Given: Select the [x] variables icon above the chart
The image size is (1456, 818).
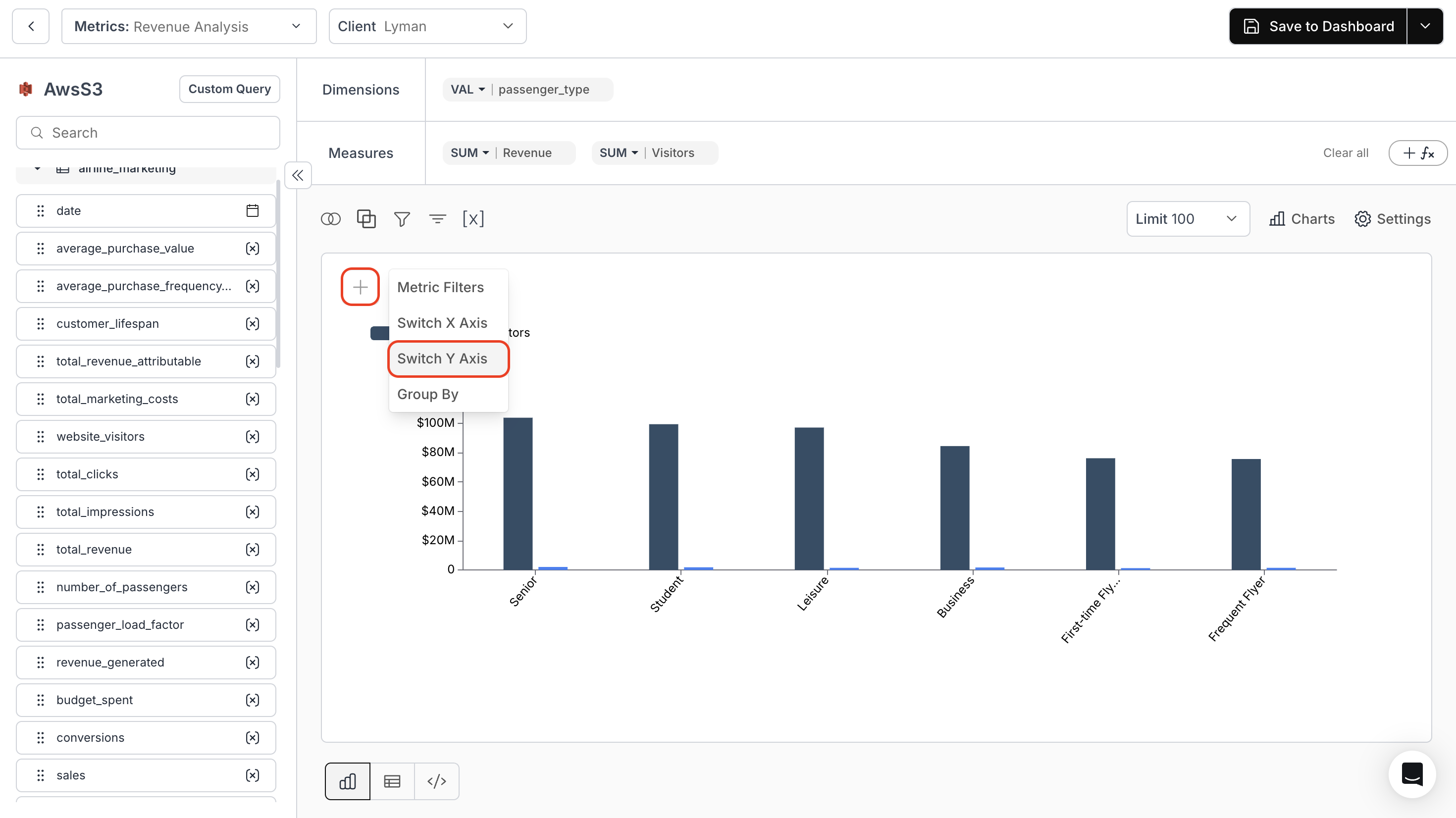Looking at the screenshot, I should point(473,219).
